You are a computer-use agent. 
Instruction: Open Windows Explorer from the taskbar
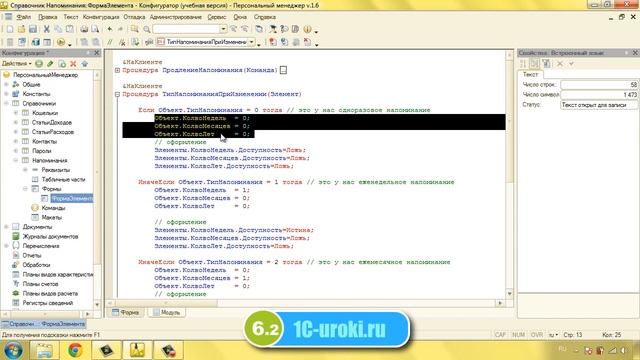44,350
